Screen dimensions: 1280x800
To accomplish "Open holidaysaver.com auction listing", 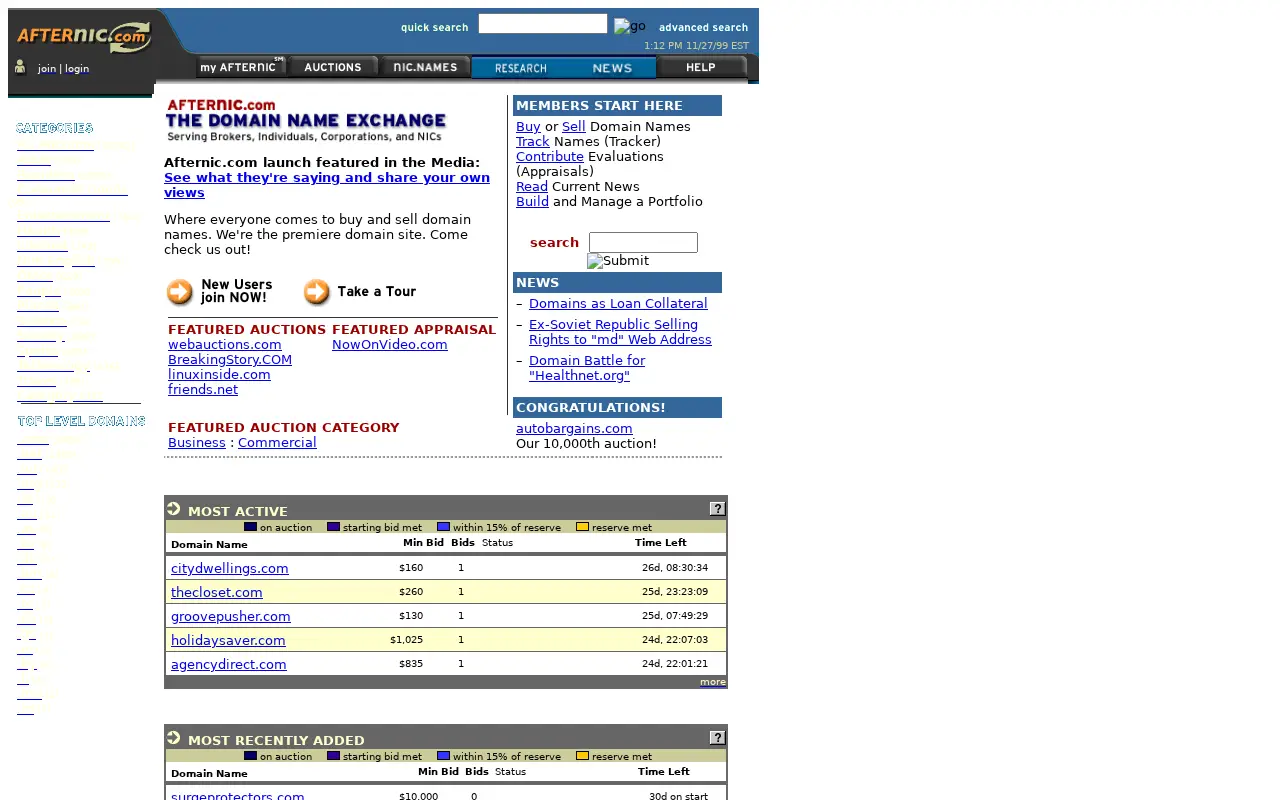I will click(x=228, y=640).
